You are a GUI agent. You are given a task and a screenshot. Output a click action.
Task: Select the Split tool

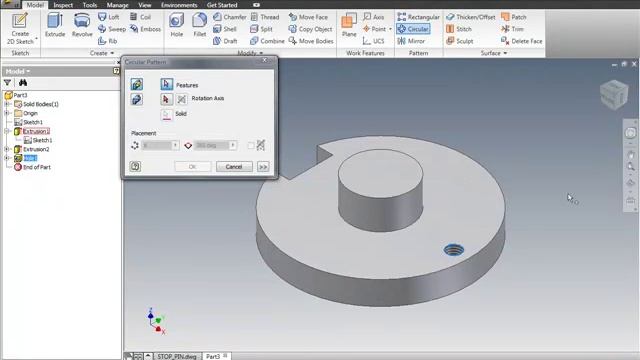[x=261, y=29]
